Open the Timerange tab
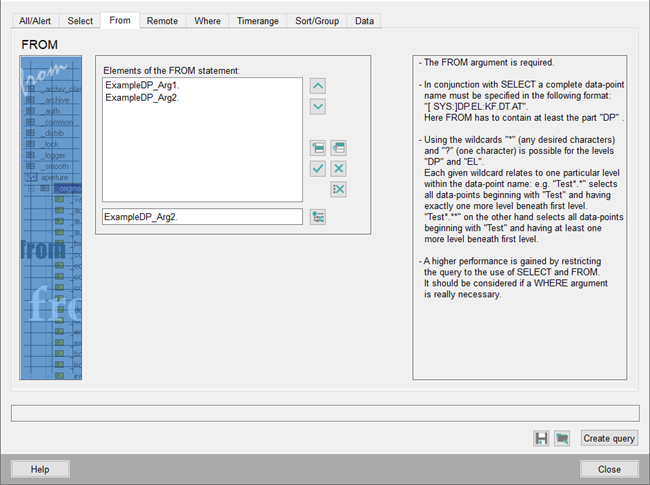Image resolution: width=650 pixels, height=485 pixels. click(x=257, y=20)
